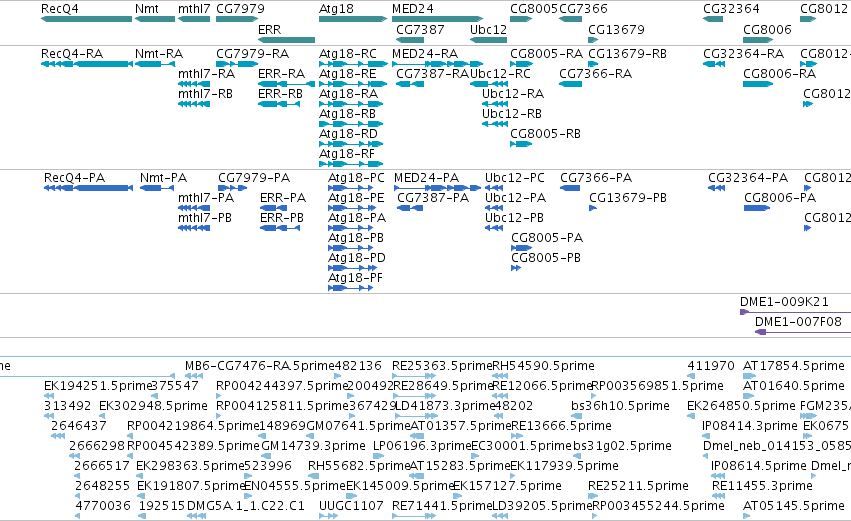Viewport: 851px width, 521px height.
Task: Select the ERR-RA transcript label
Action: (282, 74)
